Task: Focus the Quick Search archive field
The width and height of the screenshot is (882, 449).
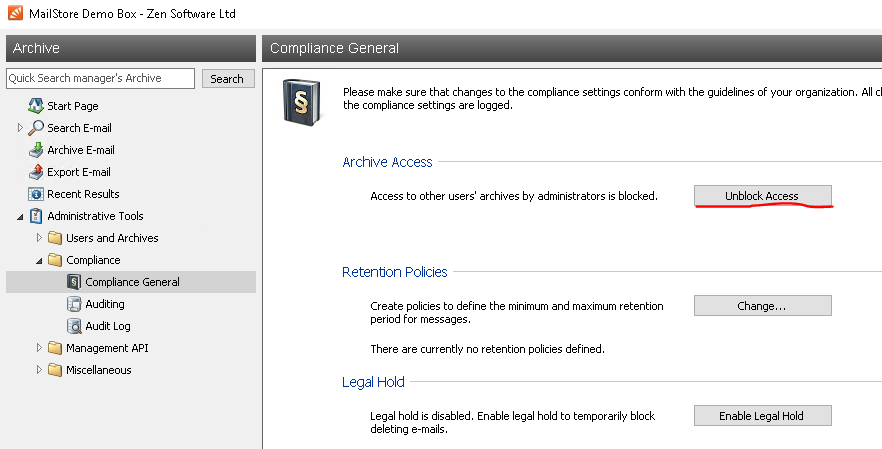Action: pyautogui.click(x=100, y=78)
